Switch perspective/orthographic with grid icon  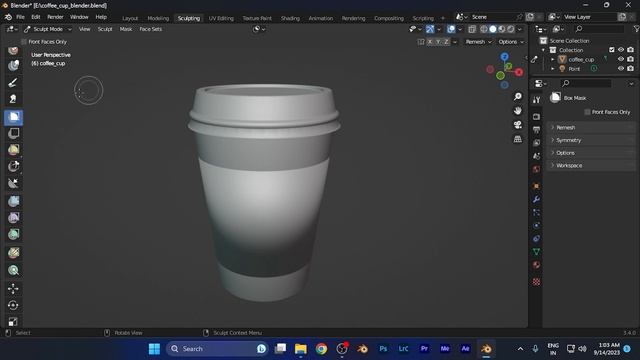518,139
